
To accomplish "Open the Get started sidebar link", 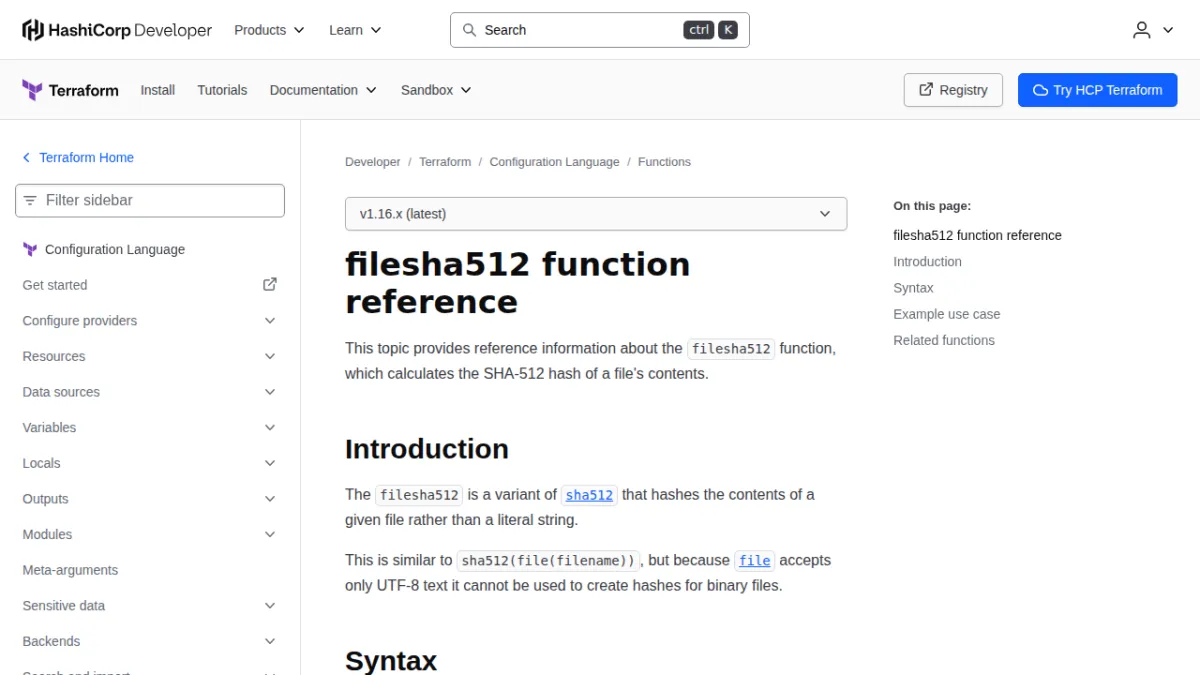I will 150,285.
